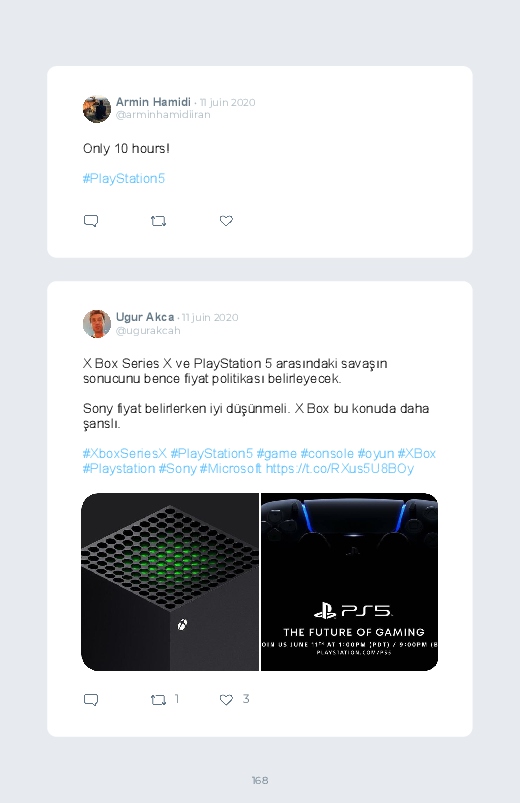520x803 pixels.
Task: Like the 'Only 10 hours!' tweet
Action: coord(226,221)
